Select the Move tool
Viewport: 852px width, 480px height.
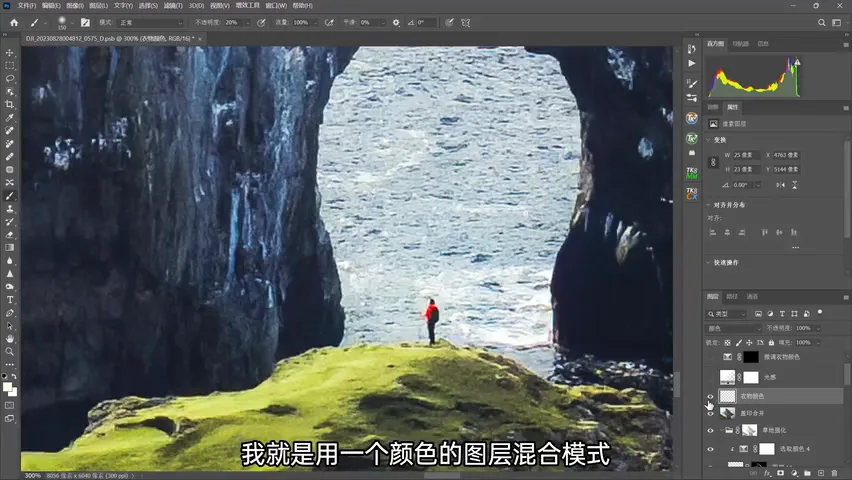10,53
